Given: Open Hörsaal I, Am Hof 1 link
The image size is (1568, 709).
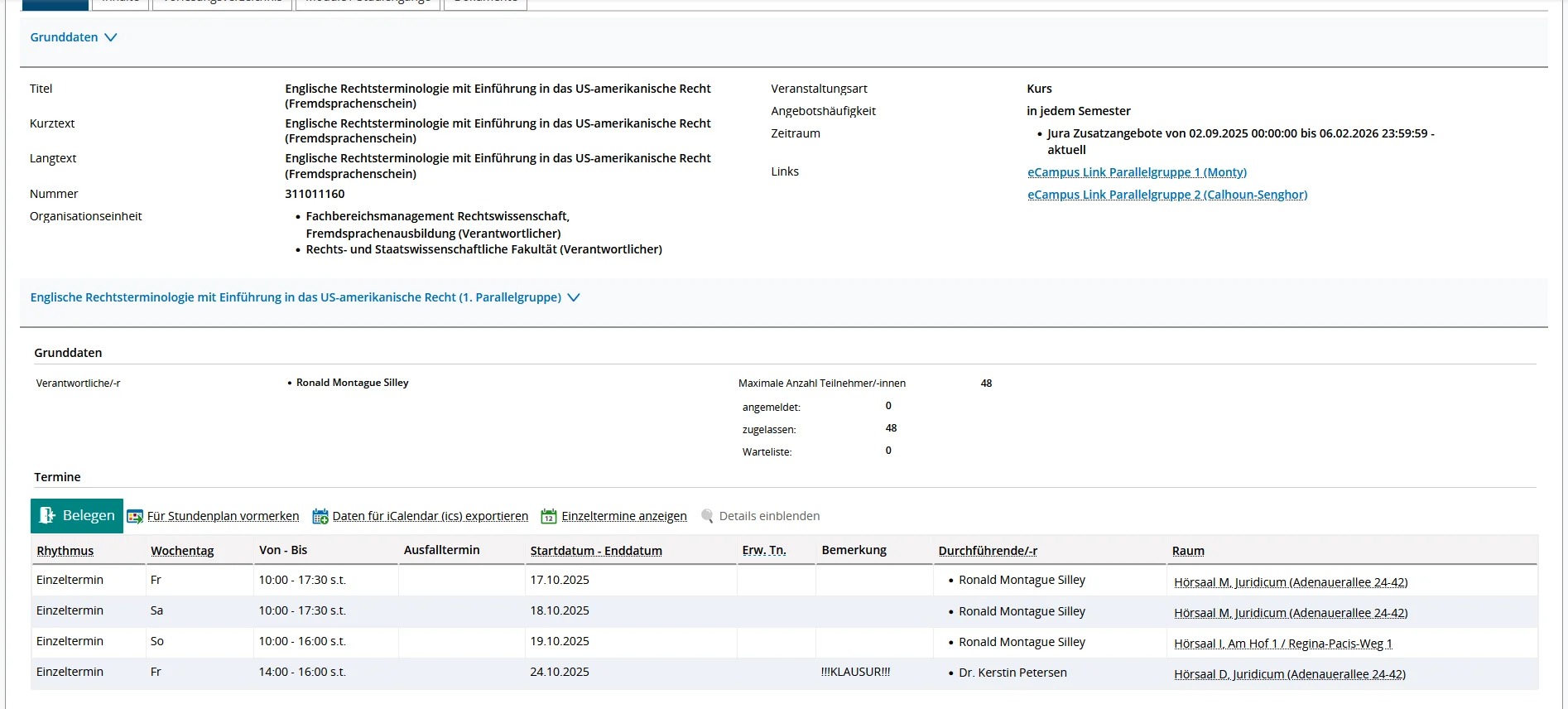Looking at the screenshot, I should pyautogui.click(x=1283, y=644).
